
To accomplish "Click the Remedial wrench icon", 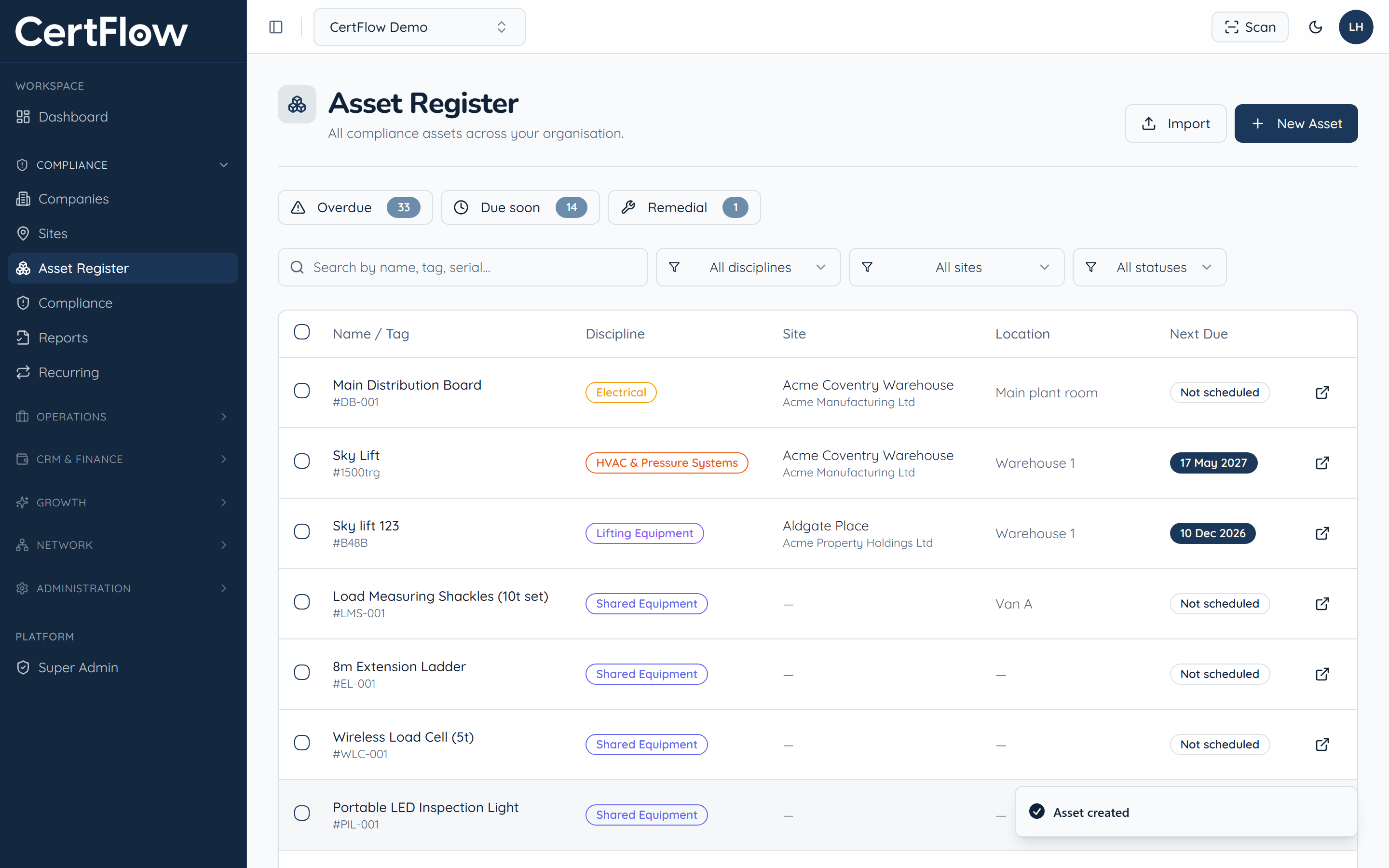I will (x=628, y=207).
